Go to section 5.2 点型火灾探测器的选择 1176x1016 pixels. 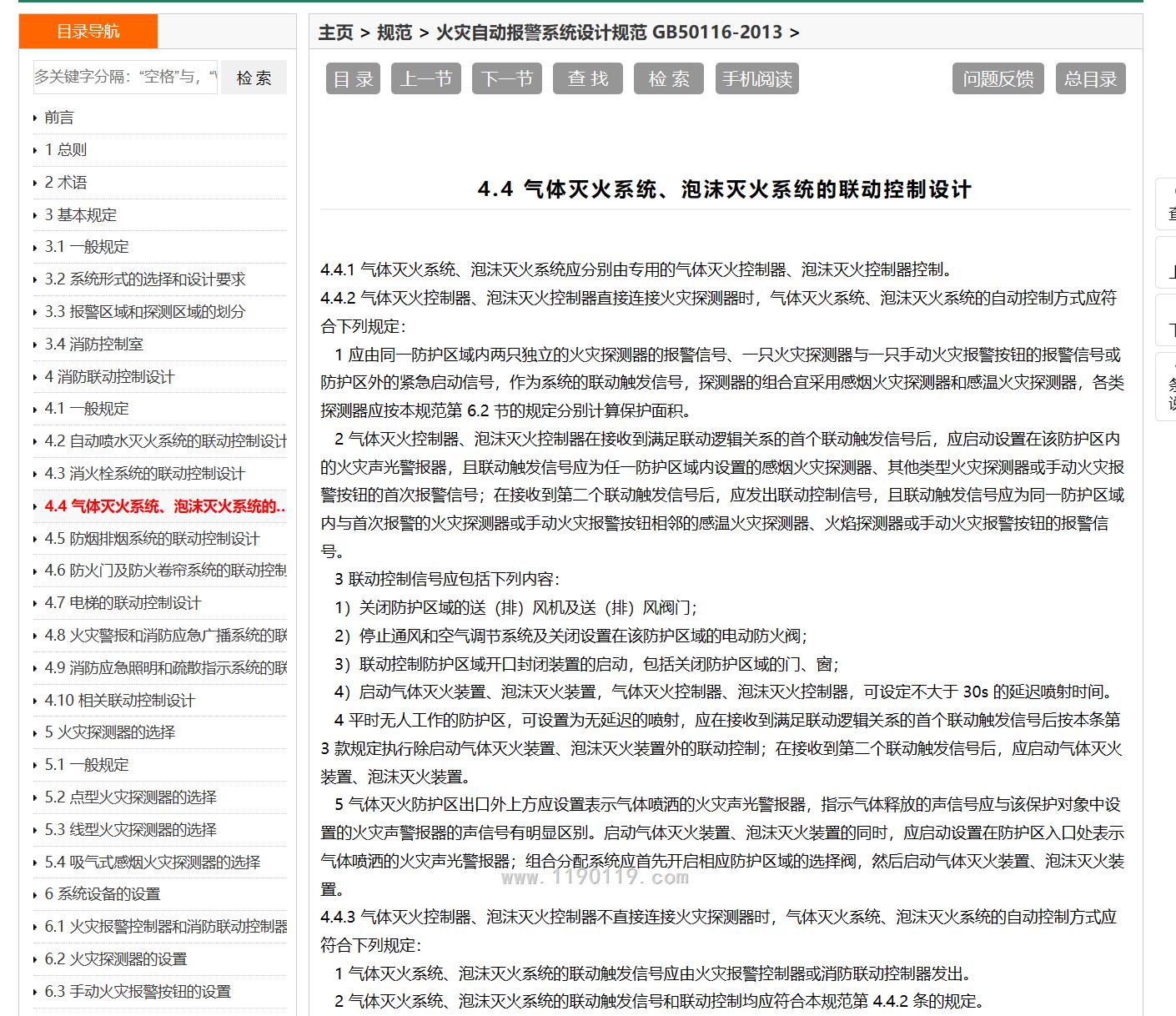130,797
